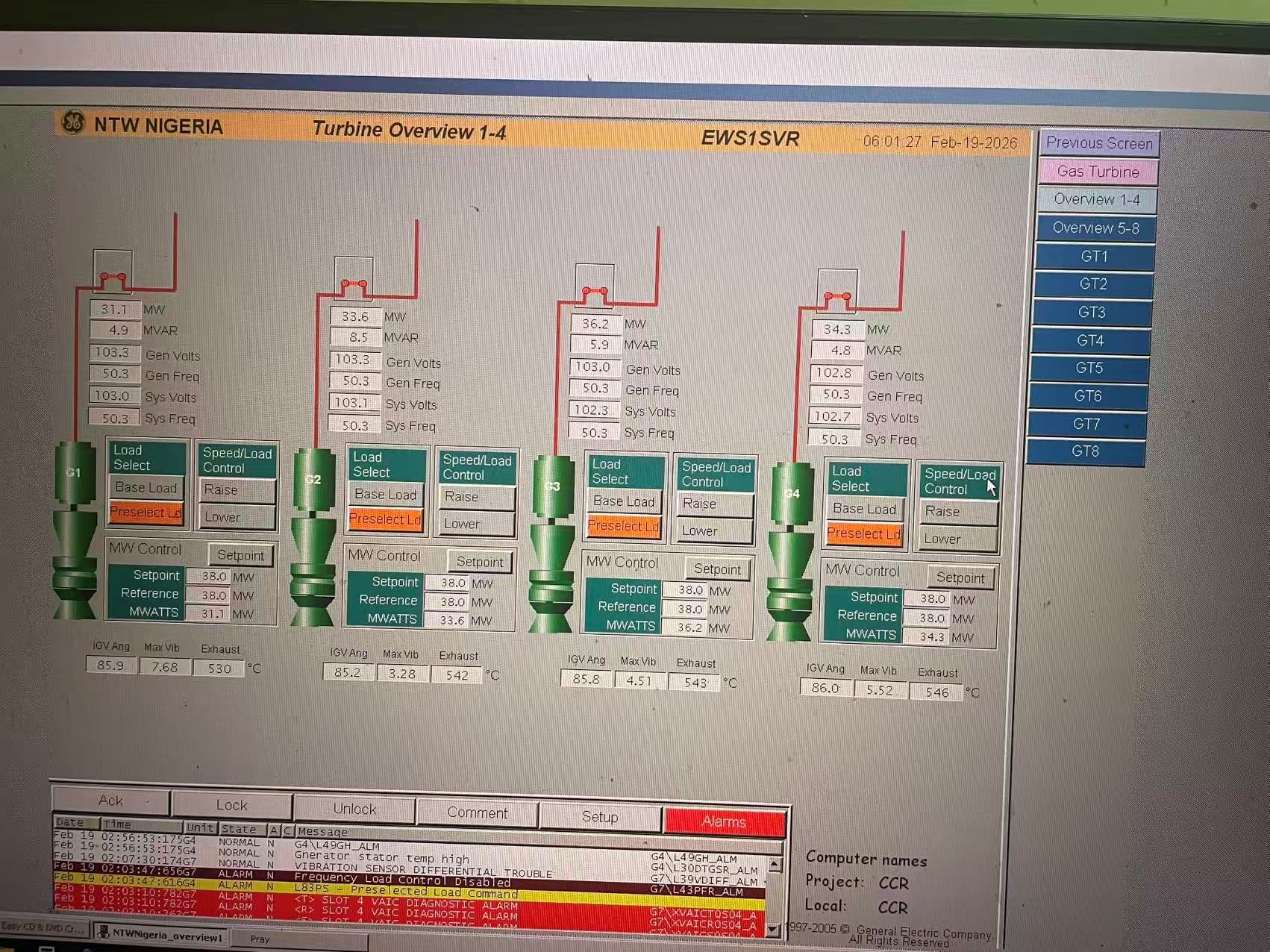The height and width of the screenshot is (952, 1270).
Task: Toggle Preselect Ld for G1
Action: pos(146,513)
